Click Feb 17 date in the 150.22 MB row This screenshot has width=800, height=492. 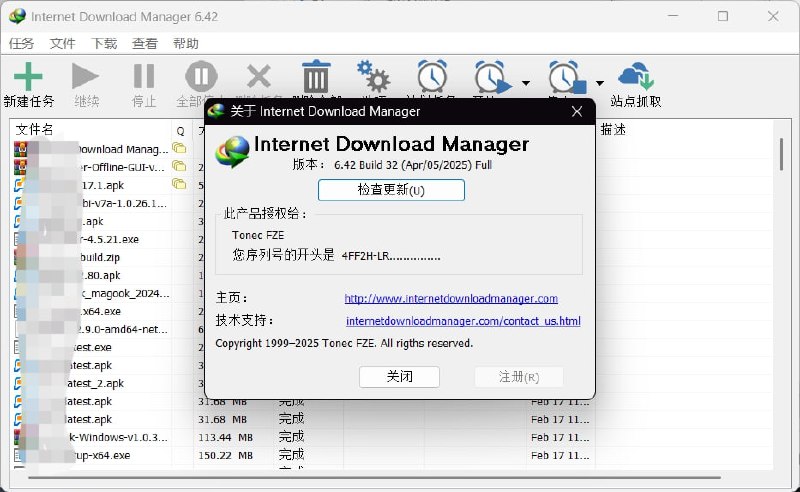(560, 455)
